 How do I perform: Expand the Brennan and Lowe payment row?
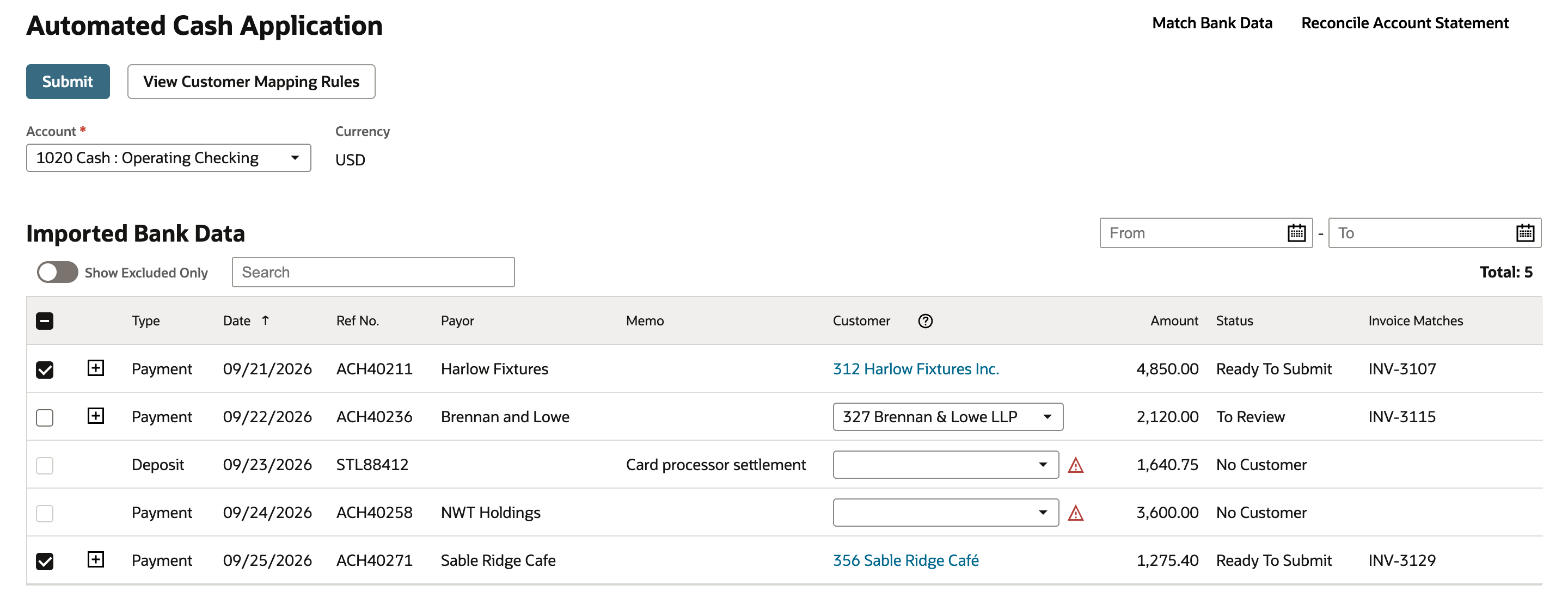click(x=96, y=416)
